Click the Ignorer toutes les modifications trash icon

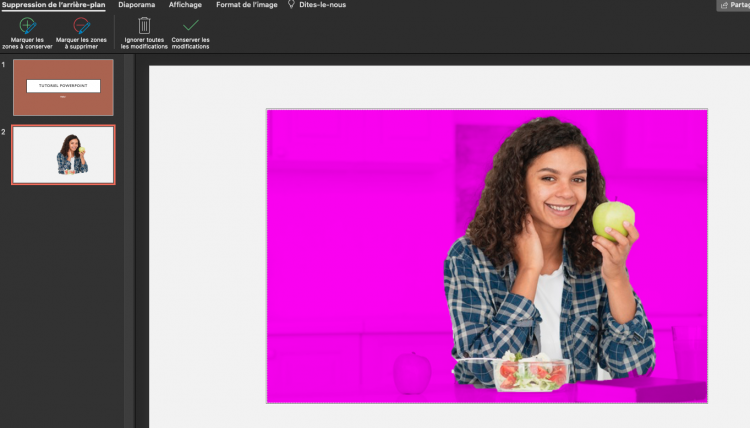click(x=144, y=25)
